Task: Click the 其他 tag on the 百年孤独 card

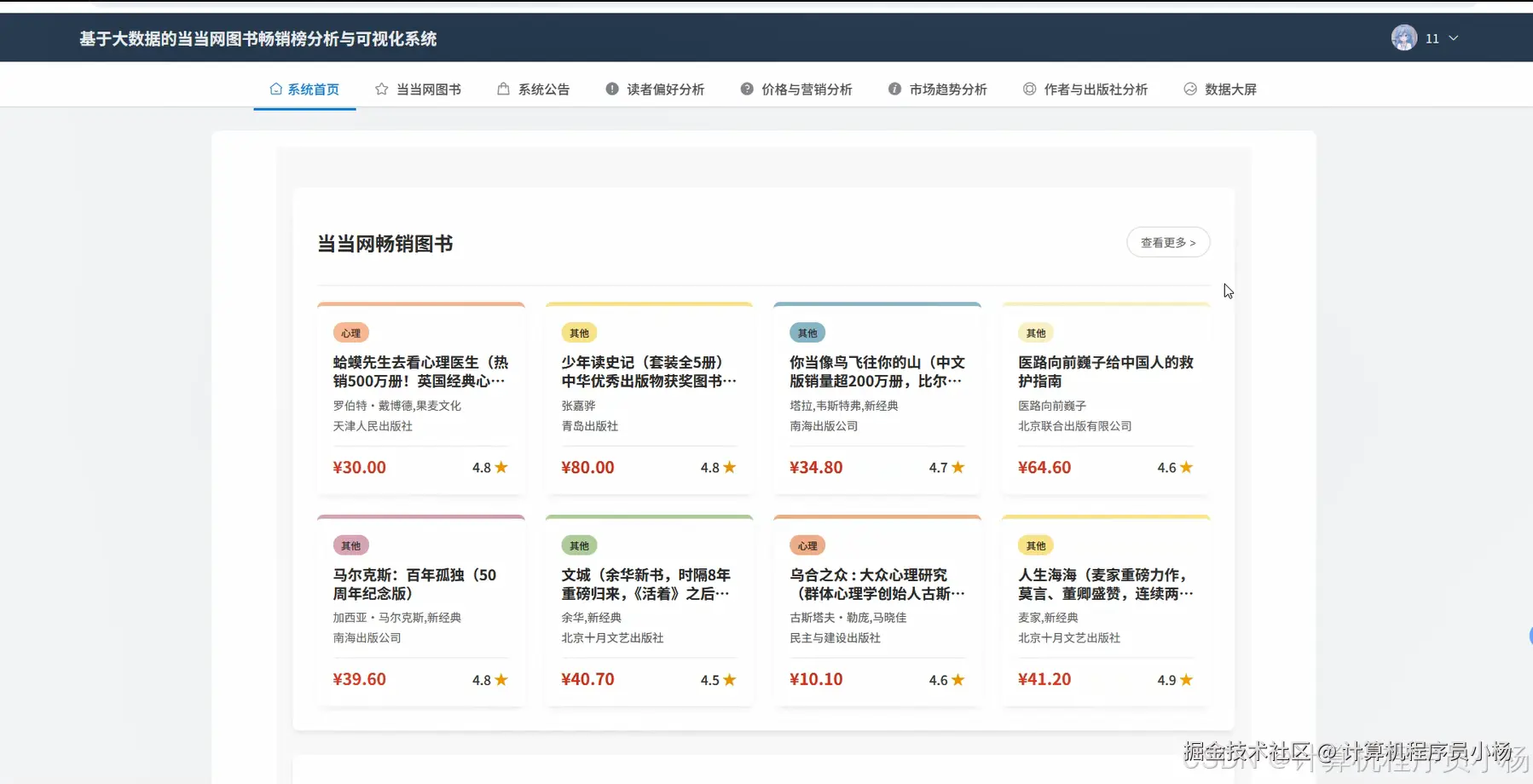Action: (x=350, y=545)
